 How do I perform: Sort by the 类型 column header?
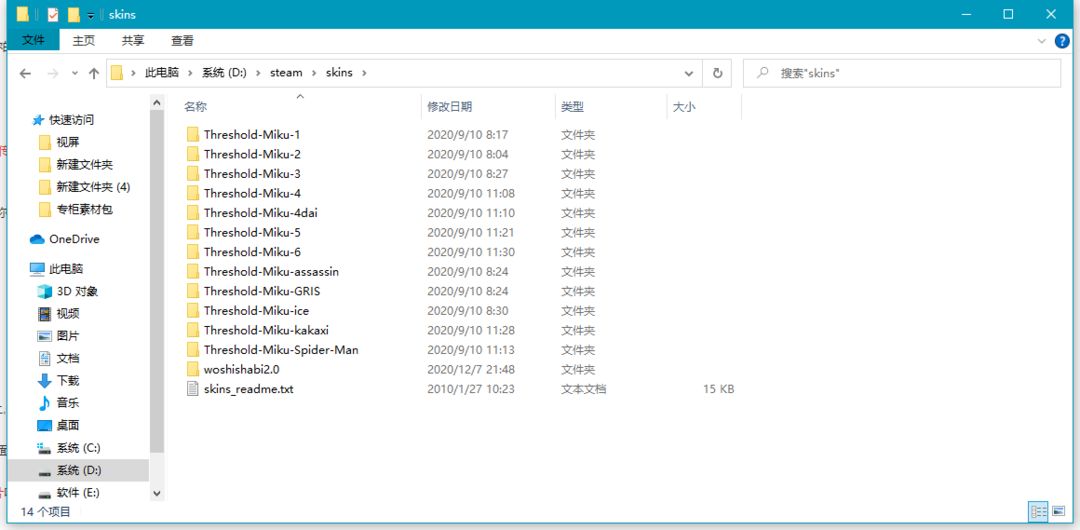click(572, 107)
